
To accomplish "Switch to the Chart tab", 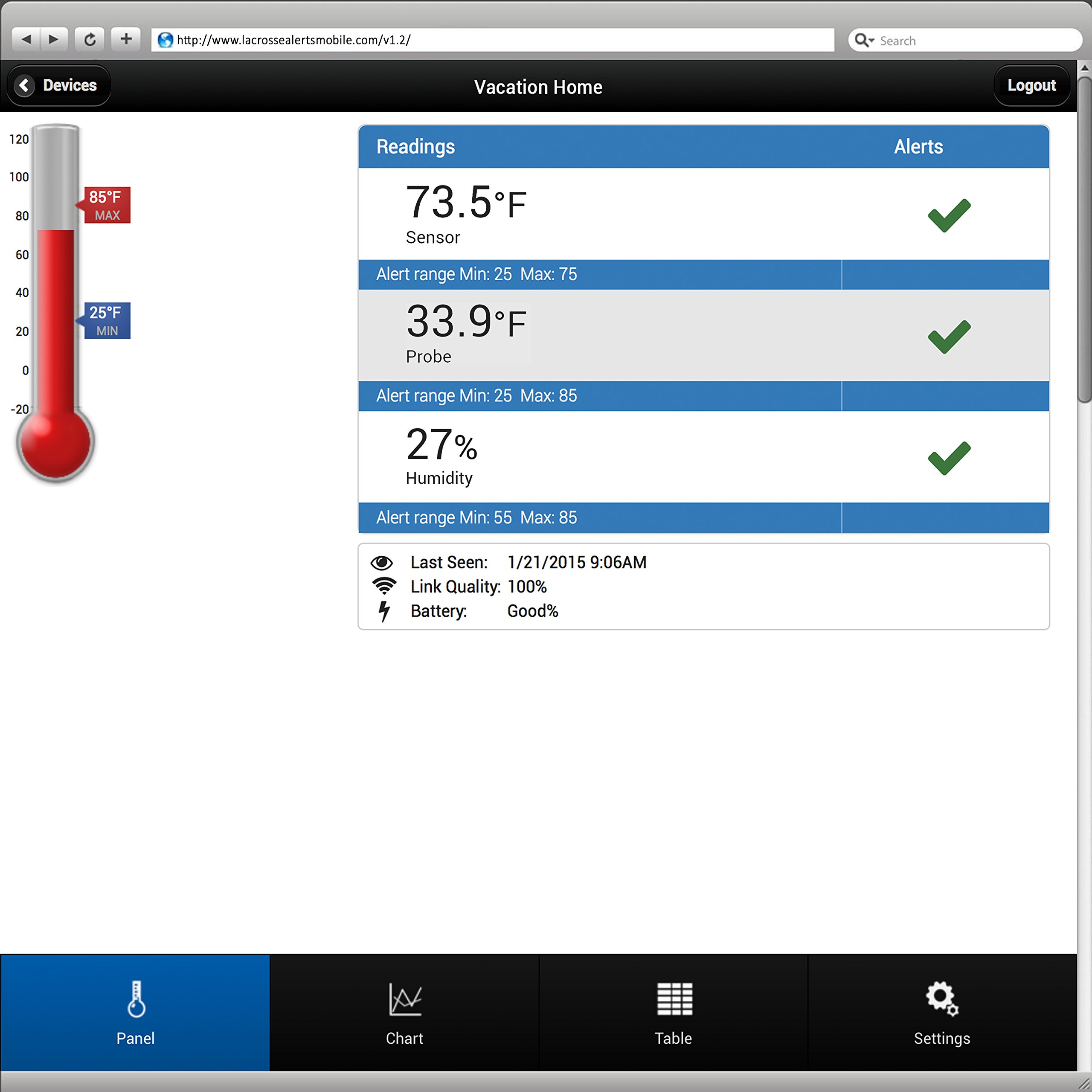I will (404, 1013).
